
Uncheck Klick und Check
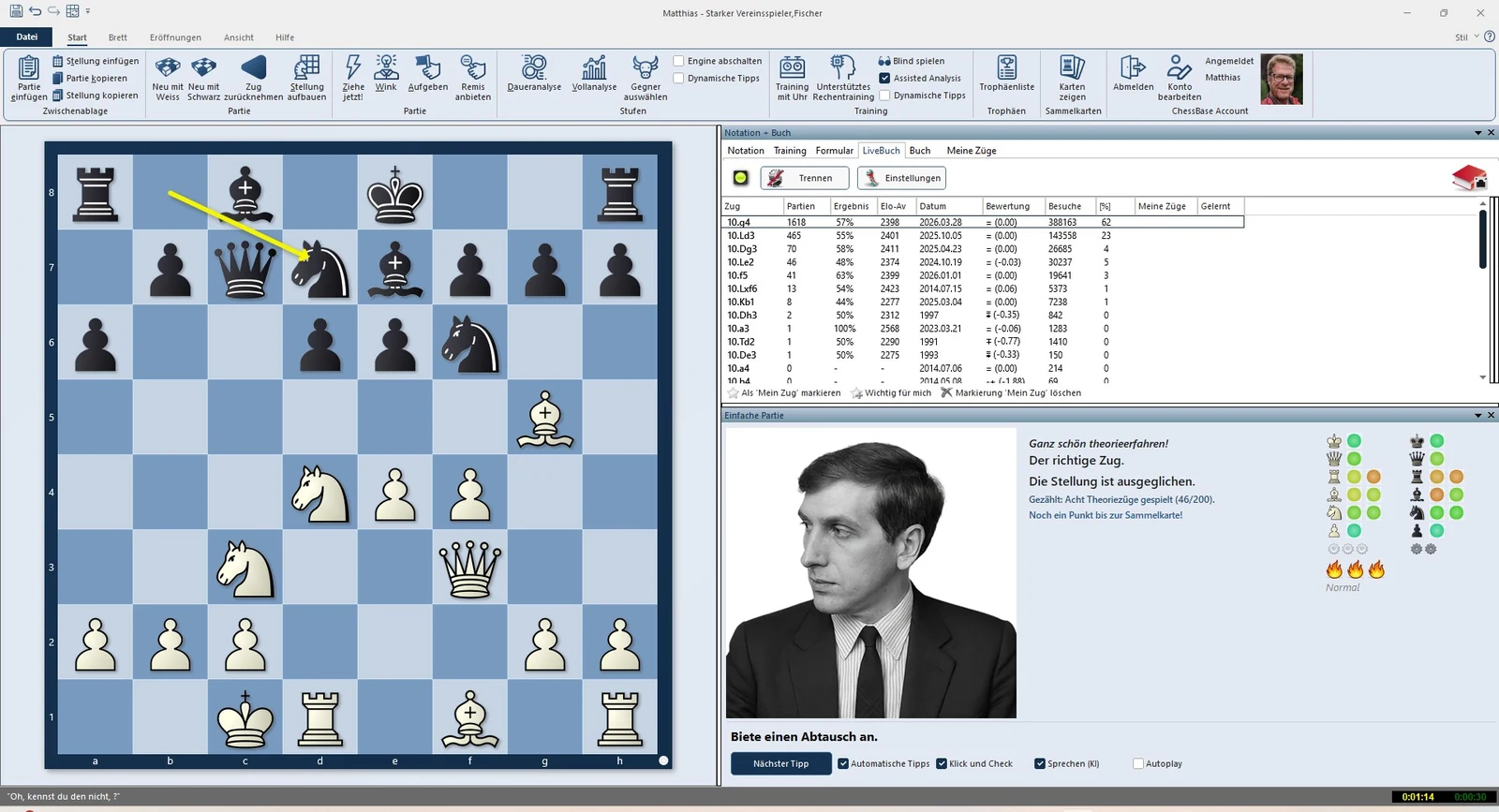point(942,763)
